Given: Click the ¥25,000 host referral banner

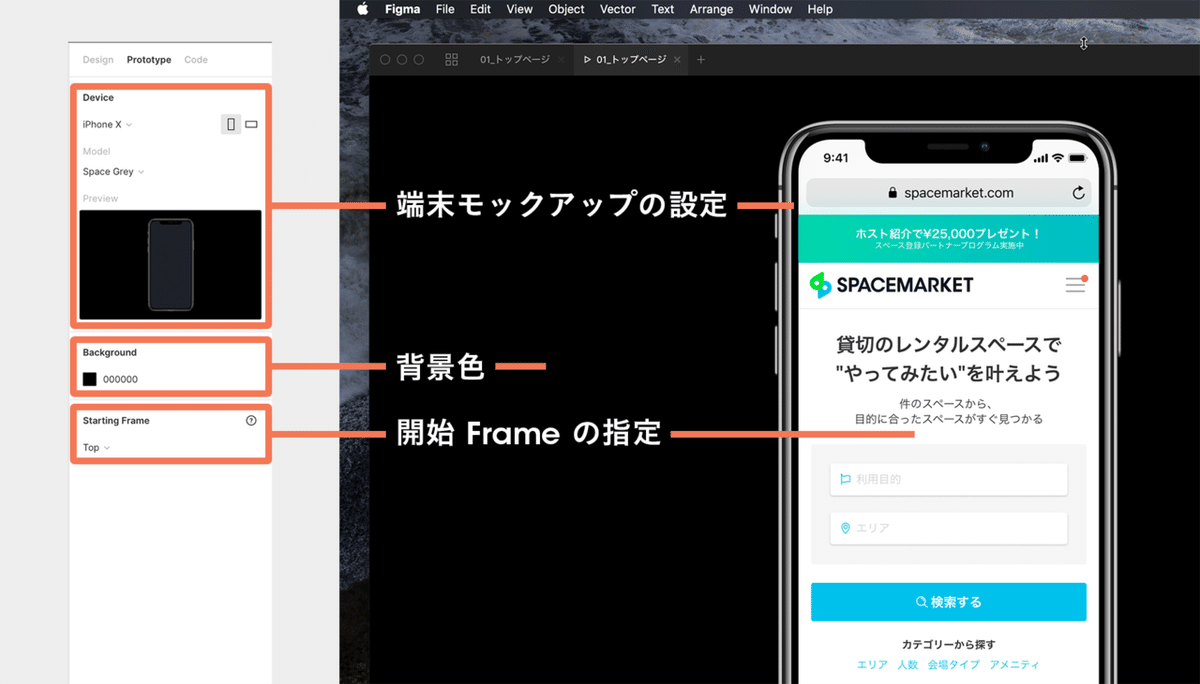Looking at the screenshot, I should coord(948,238).
